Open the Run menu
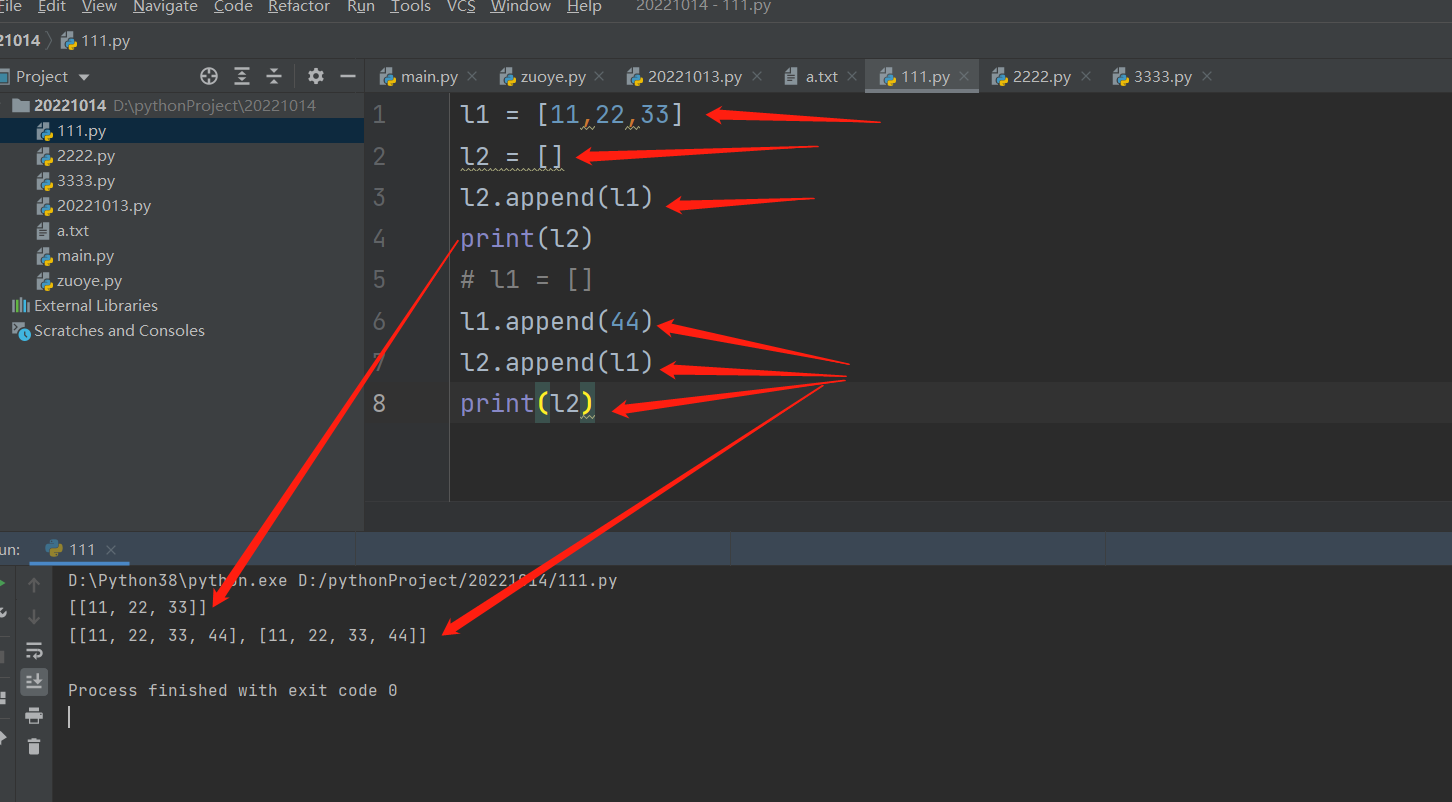This screenshot has height=802, width=1452. pyautogui.click(x=360, y=7)
